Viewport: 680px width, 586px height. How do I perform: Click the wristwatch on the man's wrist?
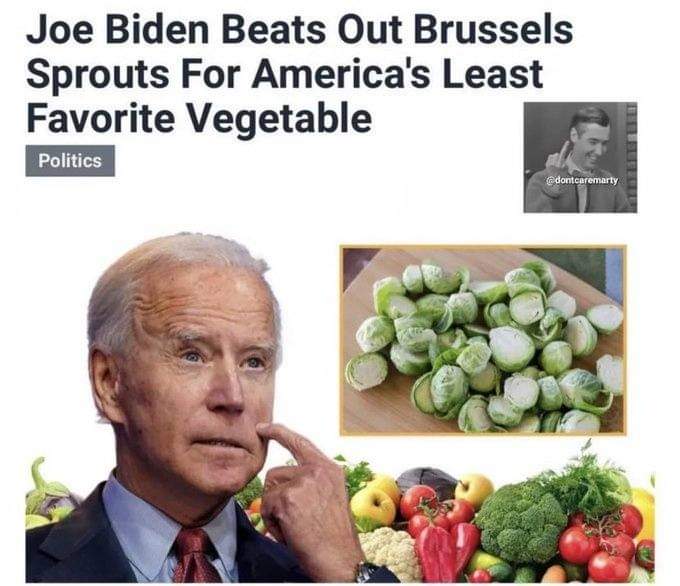click(367, 572)
